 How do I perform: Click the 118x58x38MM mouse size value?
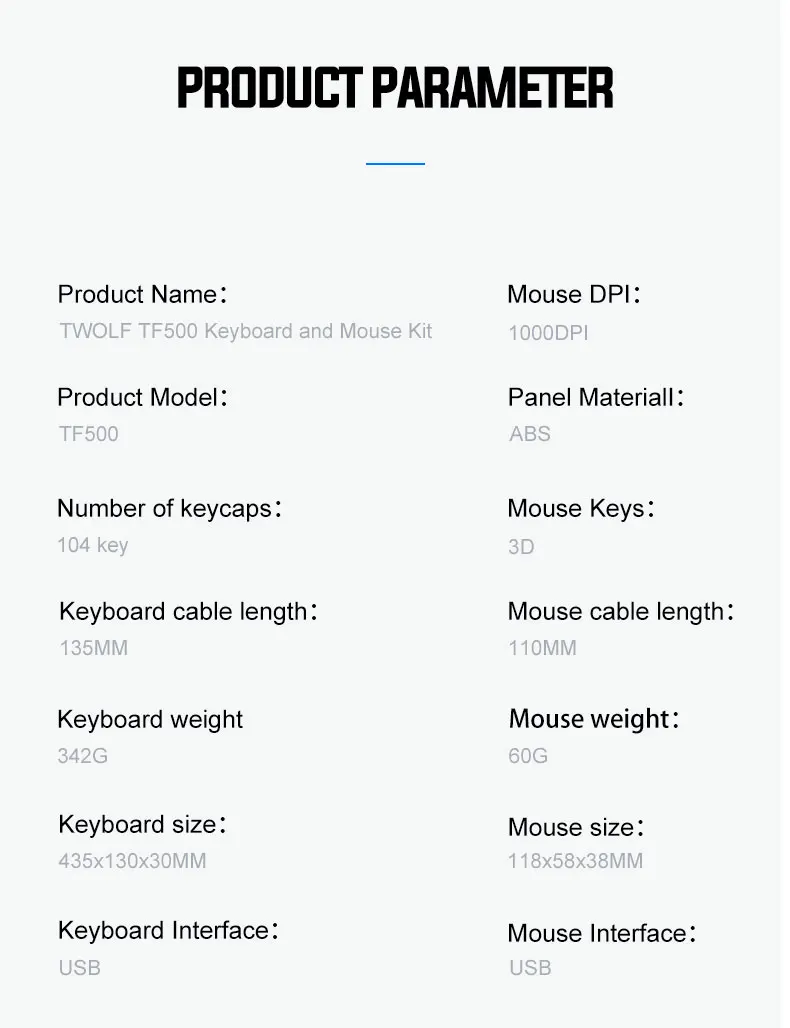(576, 861)
